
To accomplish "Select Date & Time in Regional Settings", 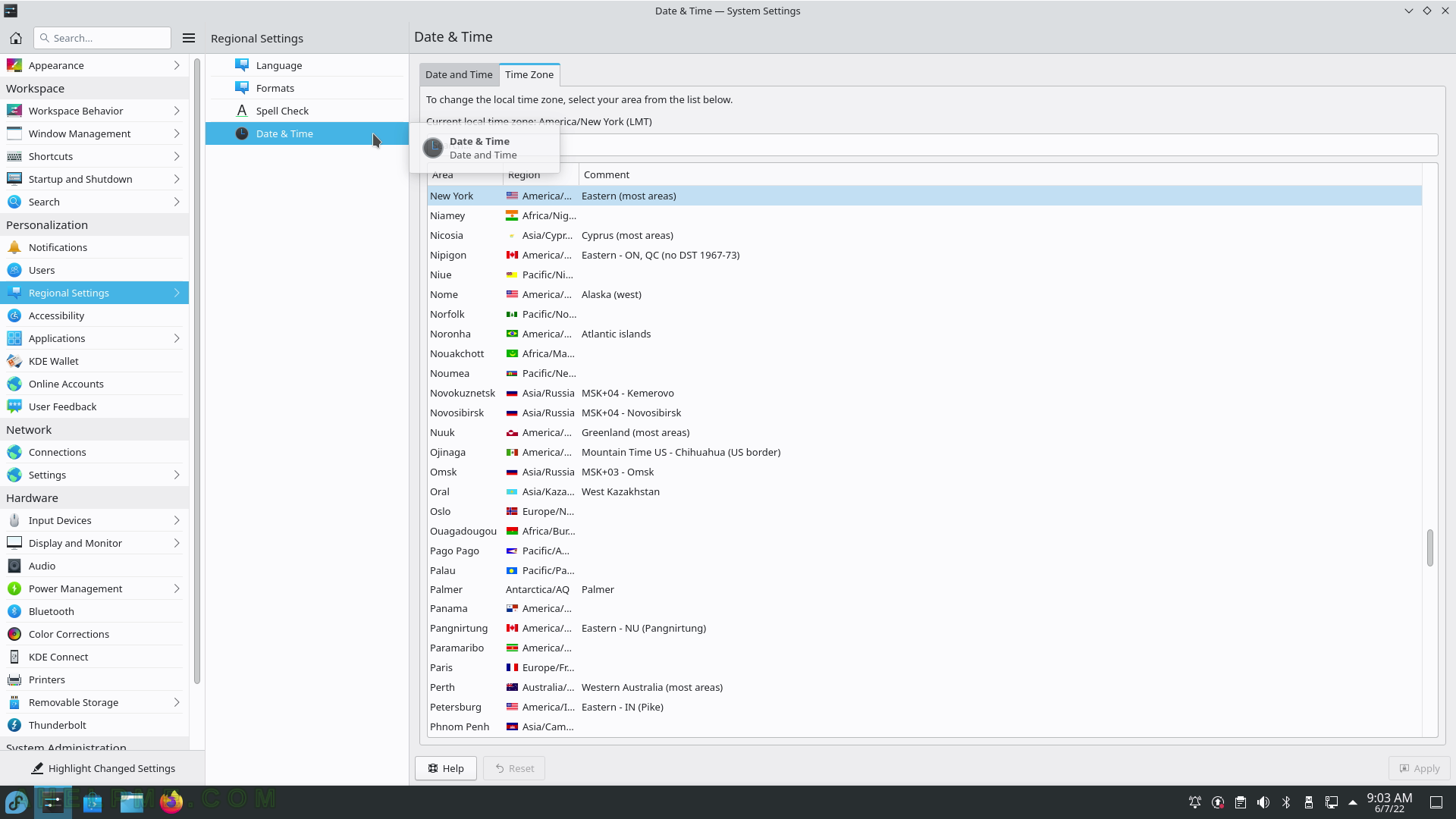I will [x=307, y=133].
